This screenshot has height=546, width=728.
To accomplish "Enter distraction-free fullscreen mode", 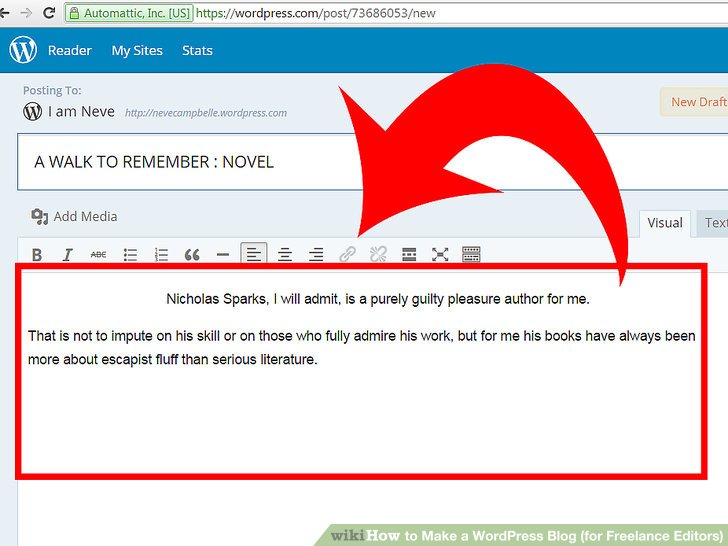I will point(440,255).
